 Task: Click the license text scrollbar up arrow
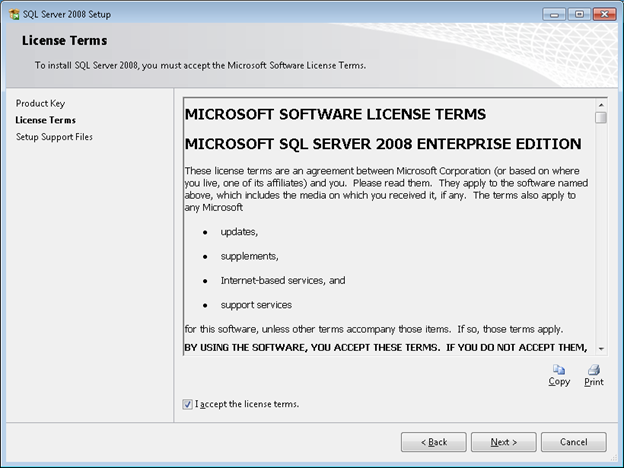tap(601, 105)
